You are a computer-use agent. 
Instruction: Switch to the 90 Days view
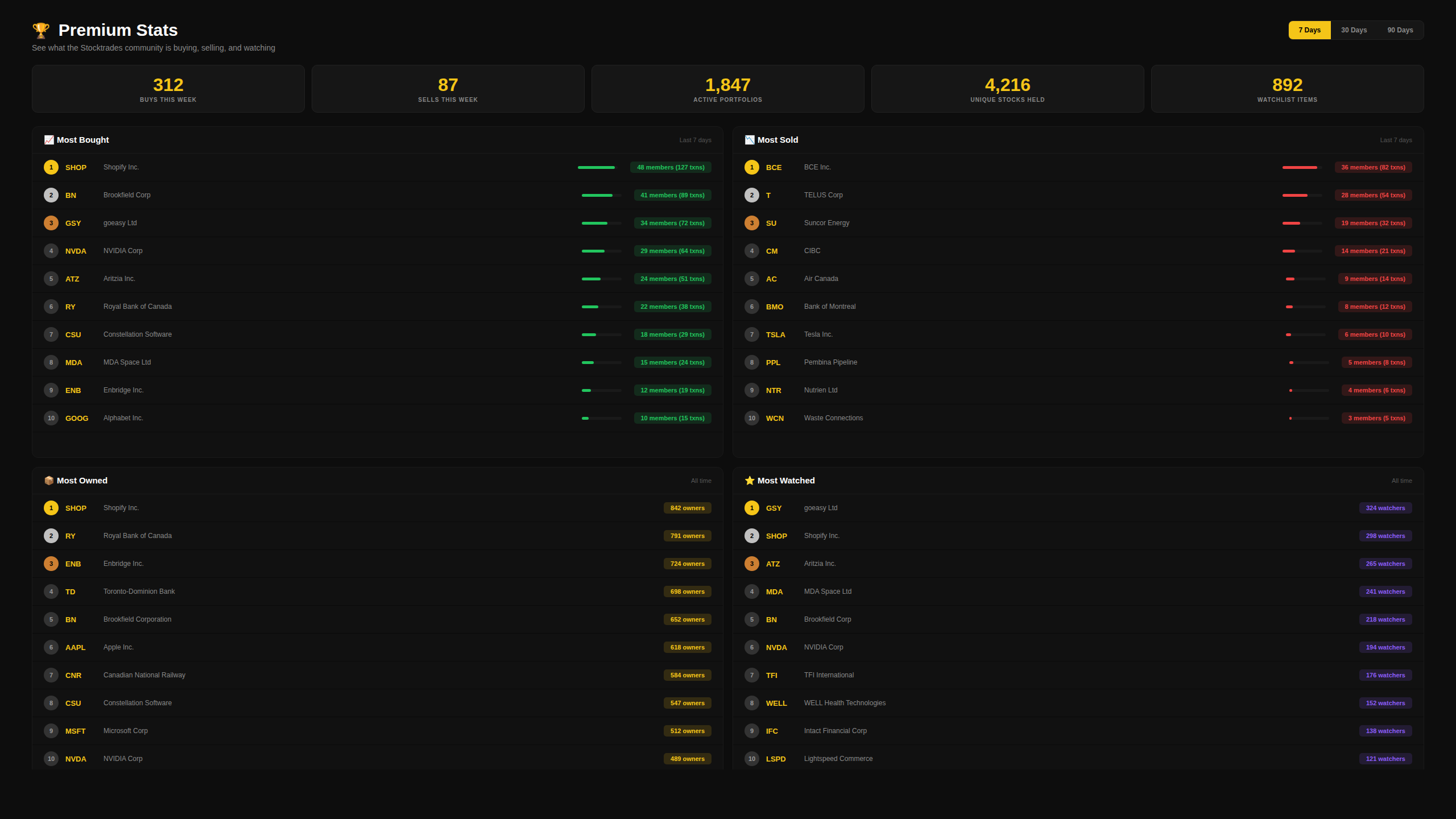tap(1400, 30)
